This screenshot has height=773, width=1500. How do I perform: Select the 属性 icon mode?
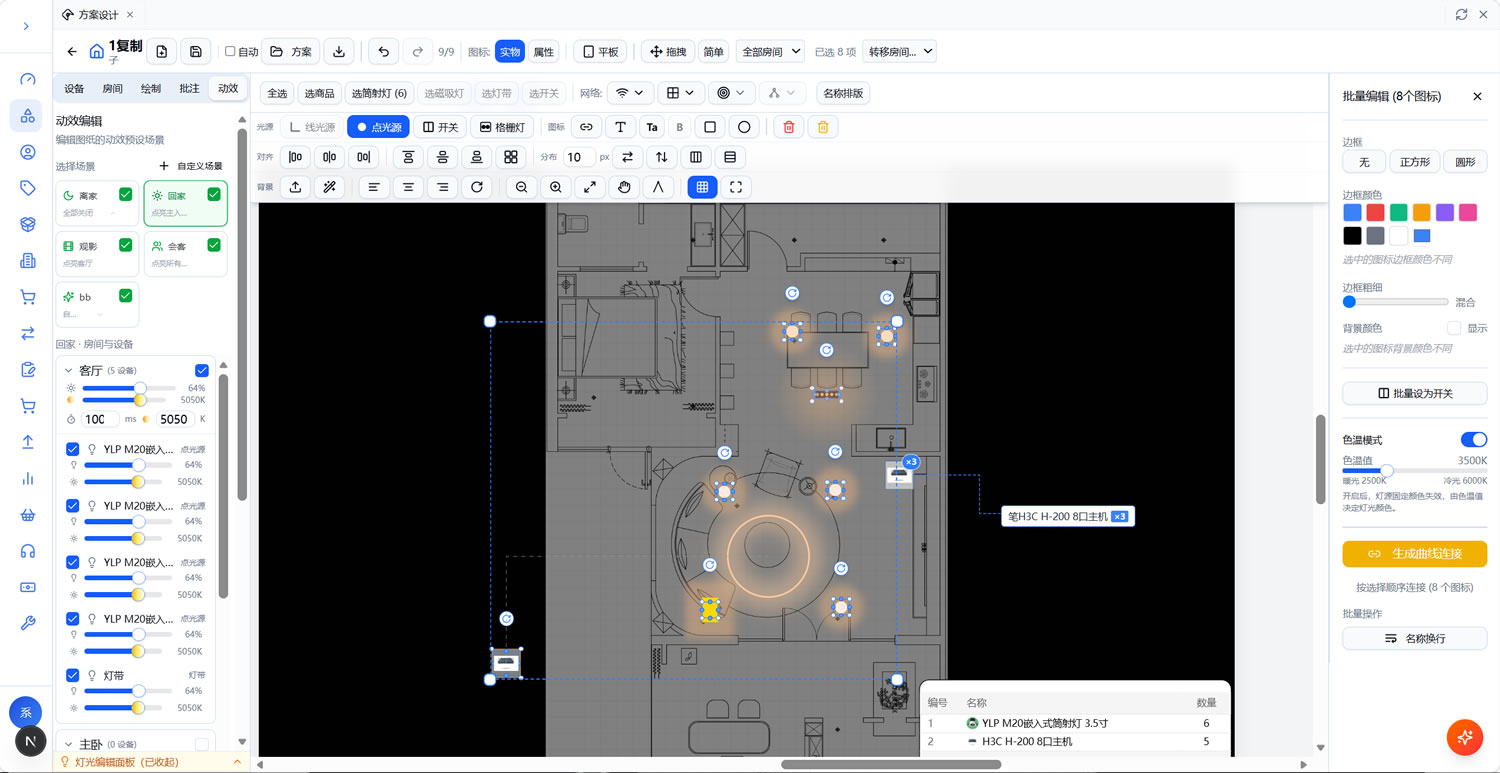click(x=543, y=52)
